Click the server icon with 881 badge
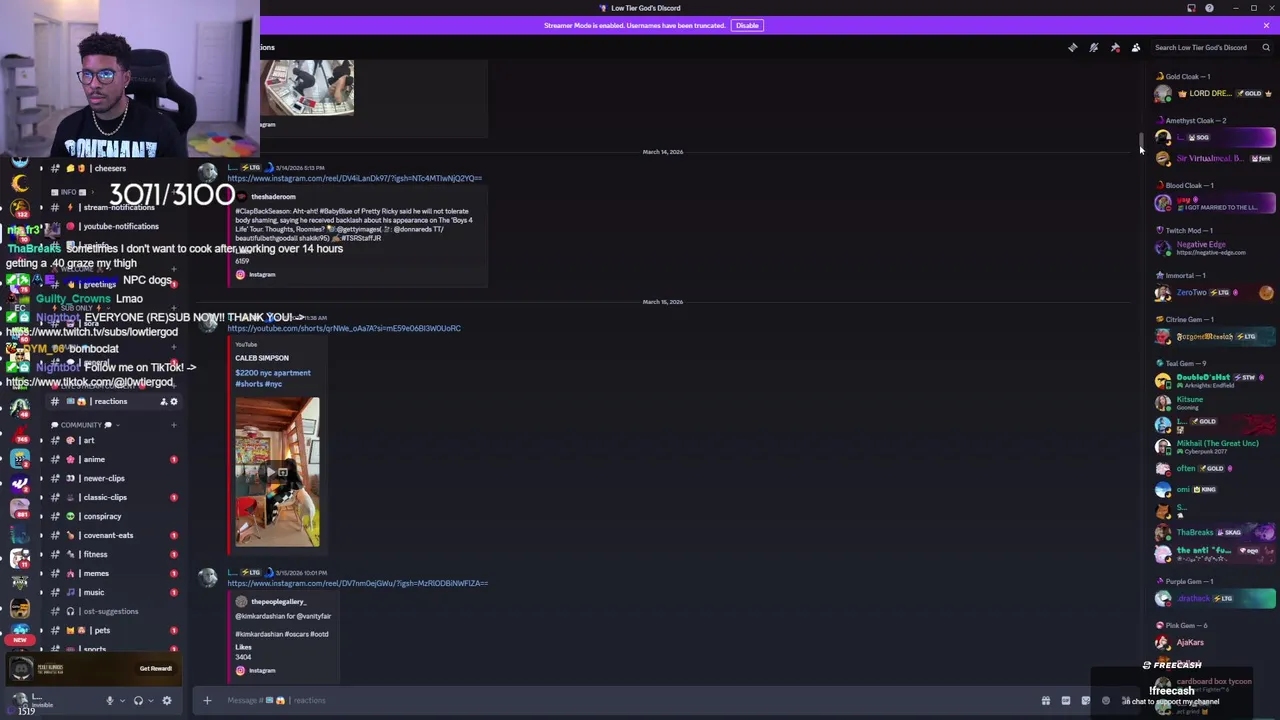This screenshot has width=1280, height=720. [x=20, y=509]
